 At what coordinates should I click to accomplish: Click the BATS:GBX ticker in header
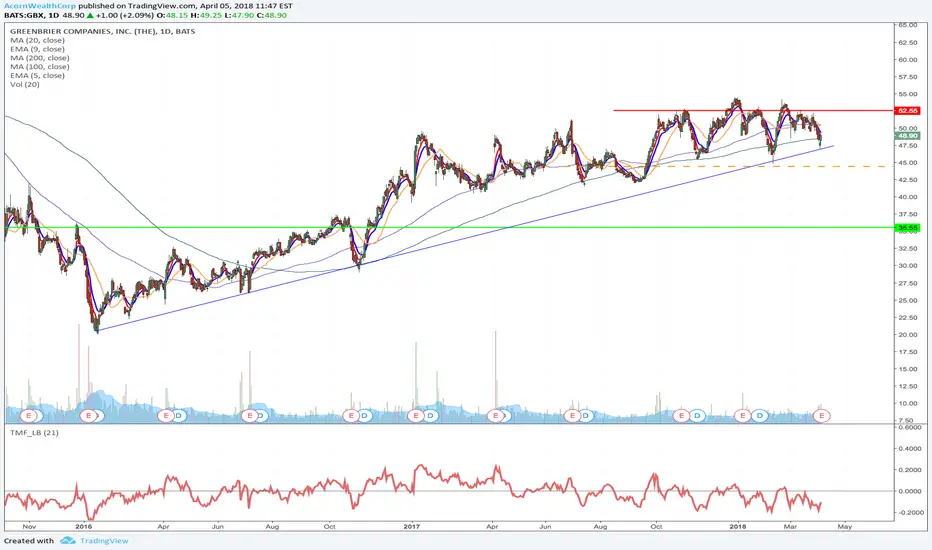[24, 15]
